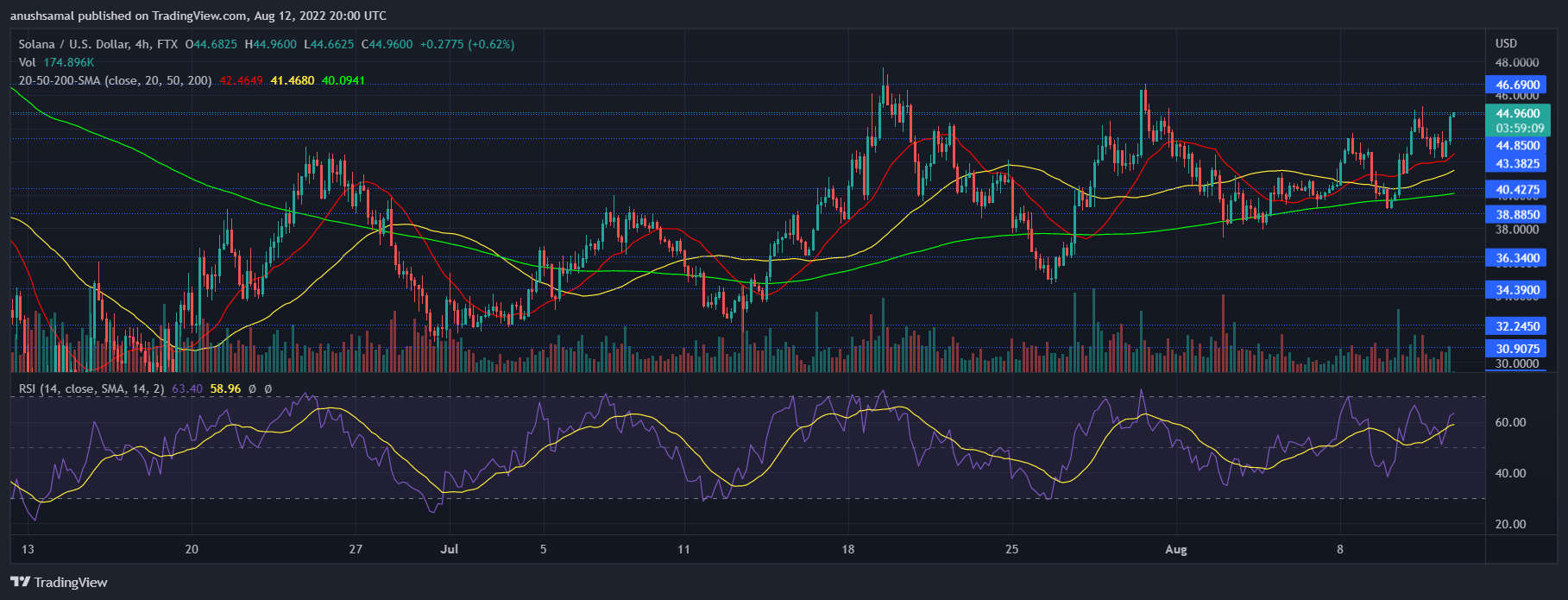
Task: Select the 20-50-200-SMA indicator legend
Action: [x=116, y=80]
